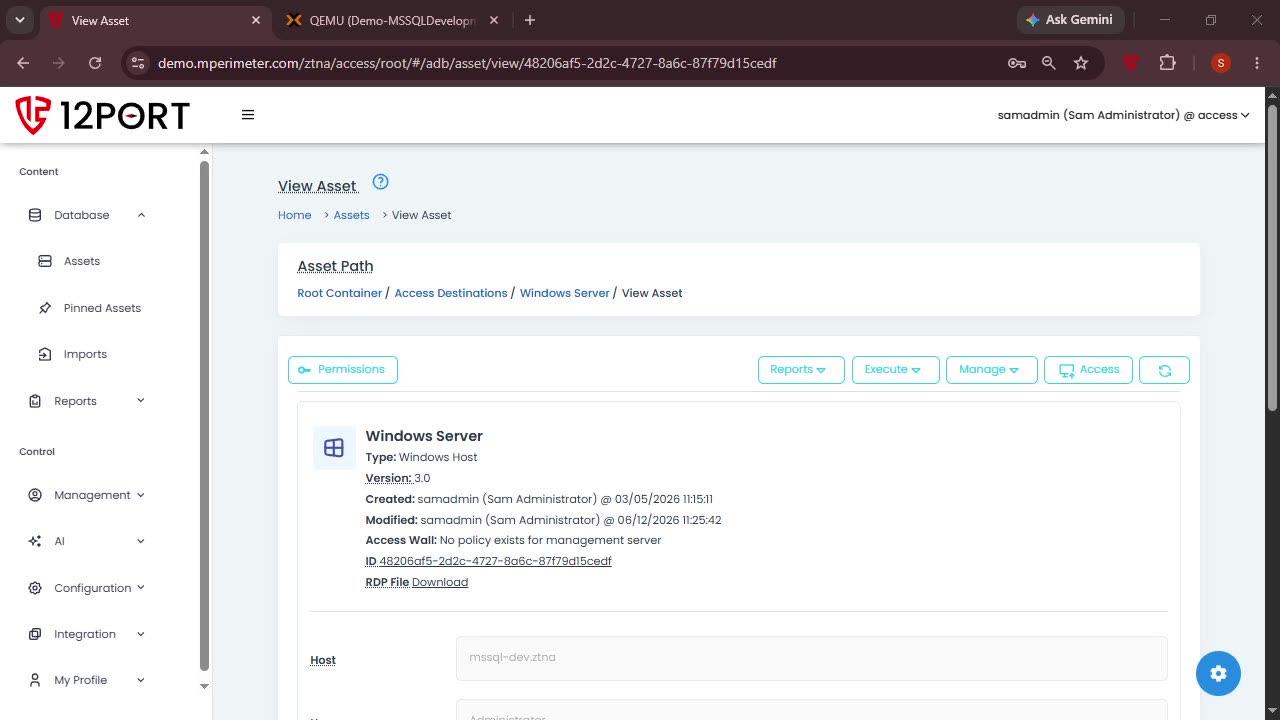Viewport: 1280px width, 720px height.
Task: Click the red shield extension icon
Action: [1131, 63]
